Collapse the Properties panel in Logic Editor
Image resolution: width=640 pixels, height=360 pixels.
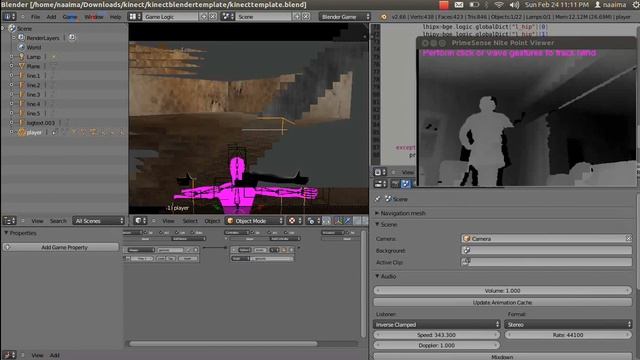click(6, 233)
